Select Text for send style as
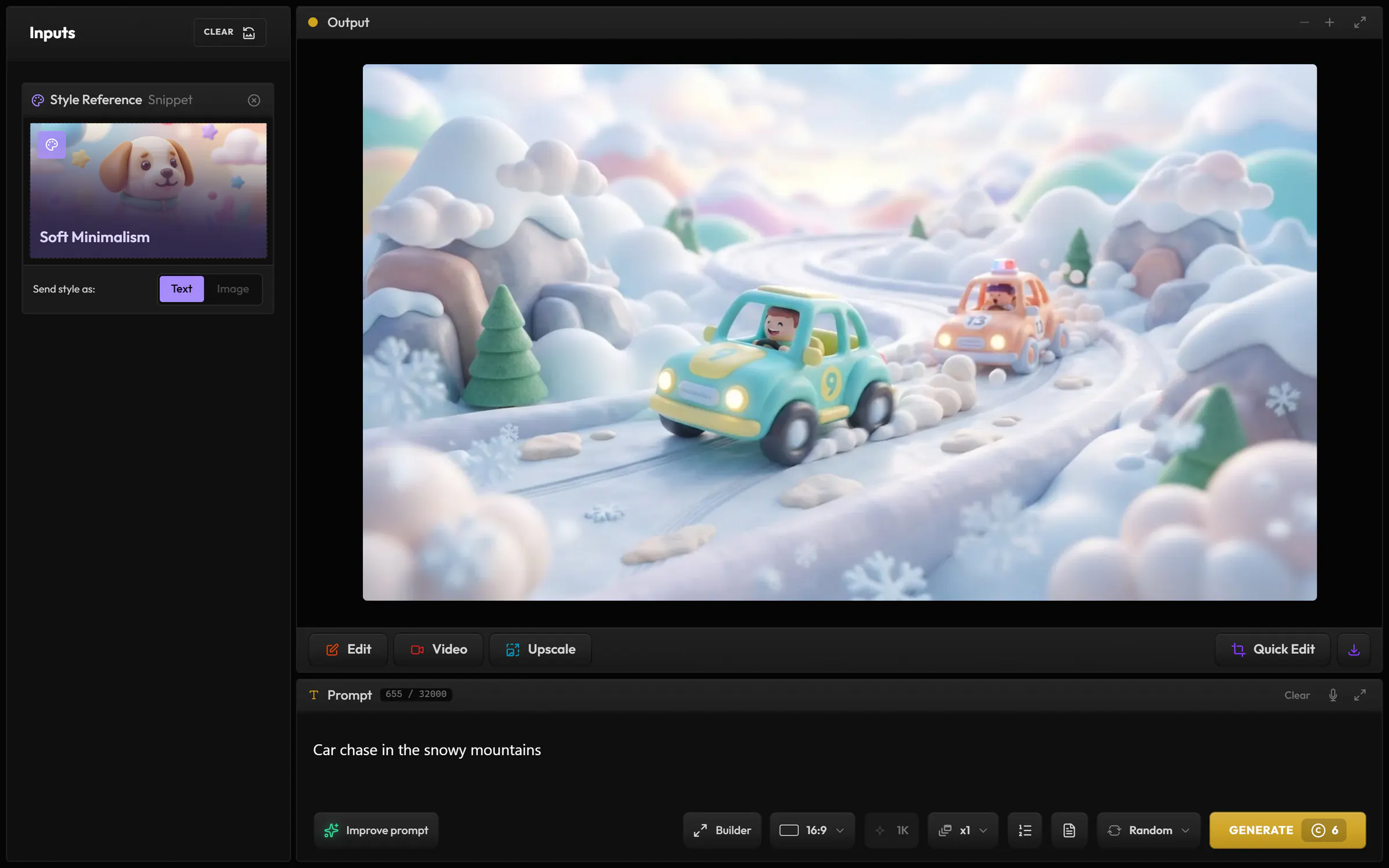 coord(181,289)
